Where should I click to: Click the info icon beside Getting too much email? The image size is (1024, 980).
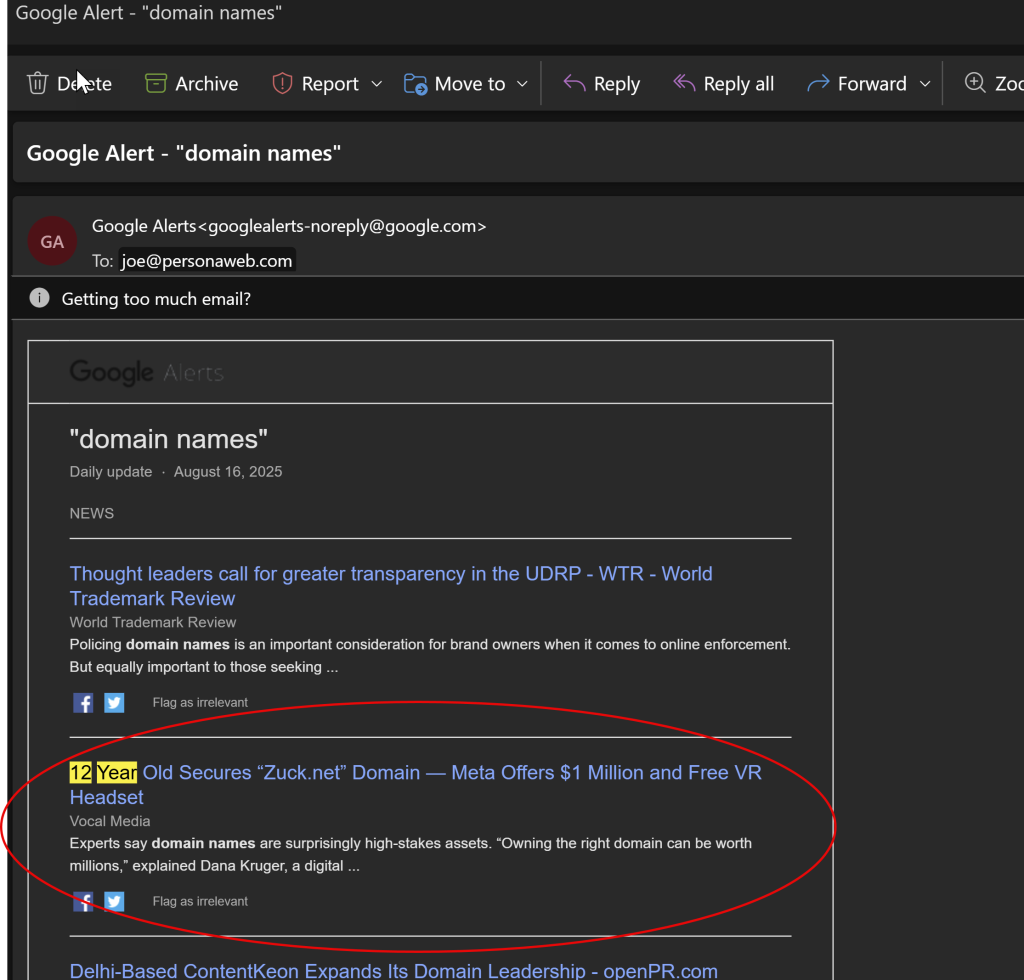39,298
